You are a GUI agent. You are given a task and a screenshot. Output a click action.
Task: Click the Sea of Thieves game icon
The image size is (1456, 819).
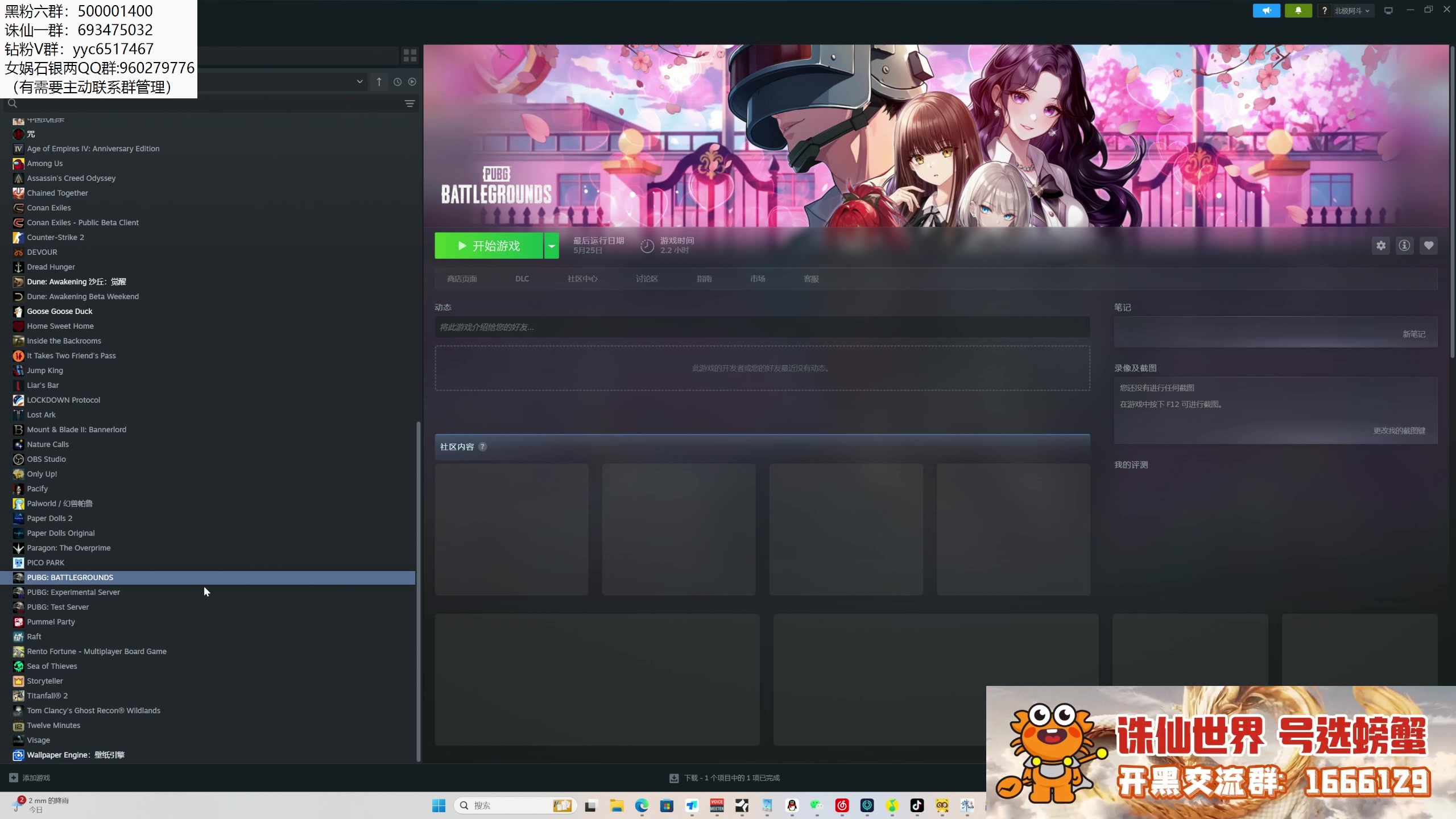18,666
